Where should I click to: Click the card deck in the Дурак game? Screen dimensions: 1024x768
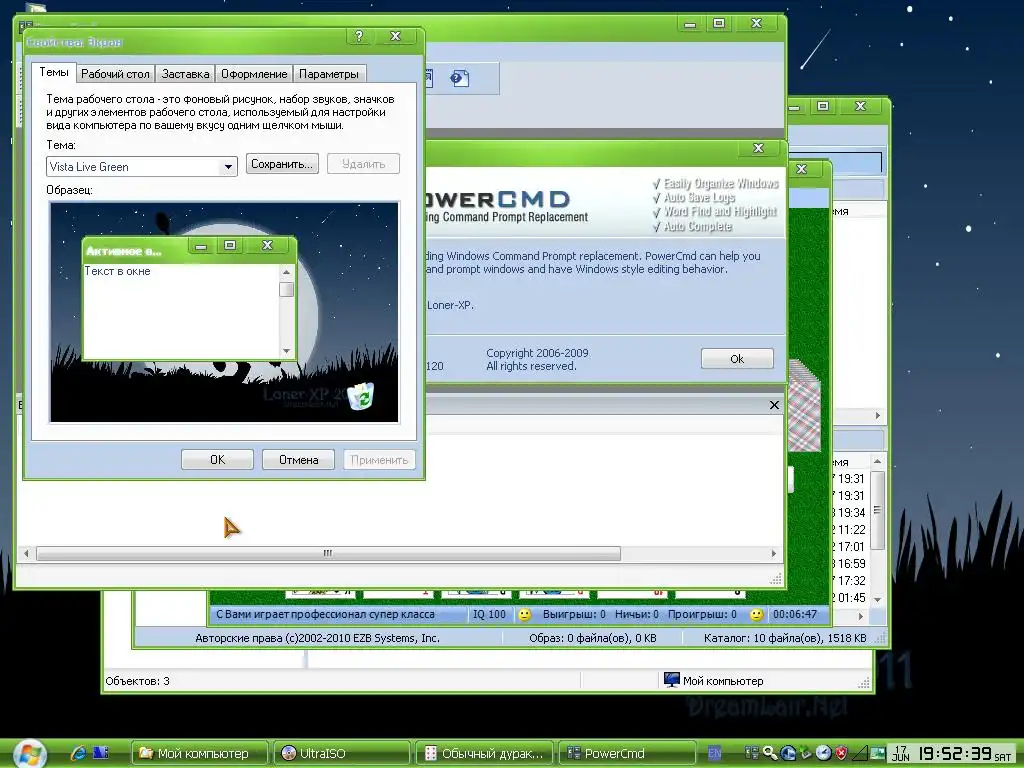tap(804, 406)
